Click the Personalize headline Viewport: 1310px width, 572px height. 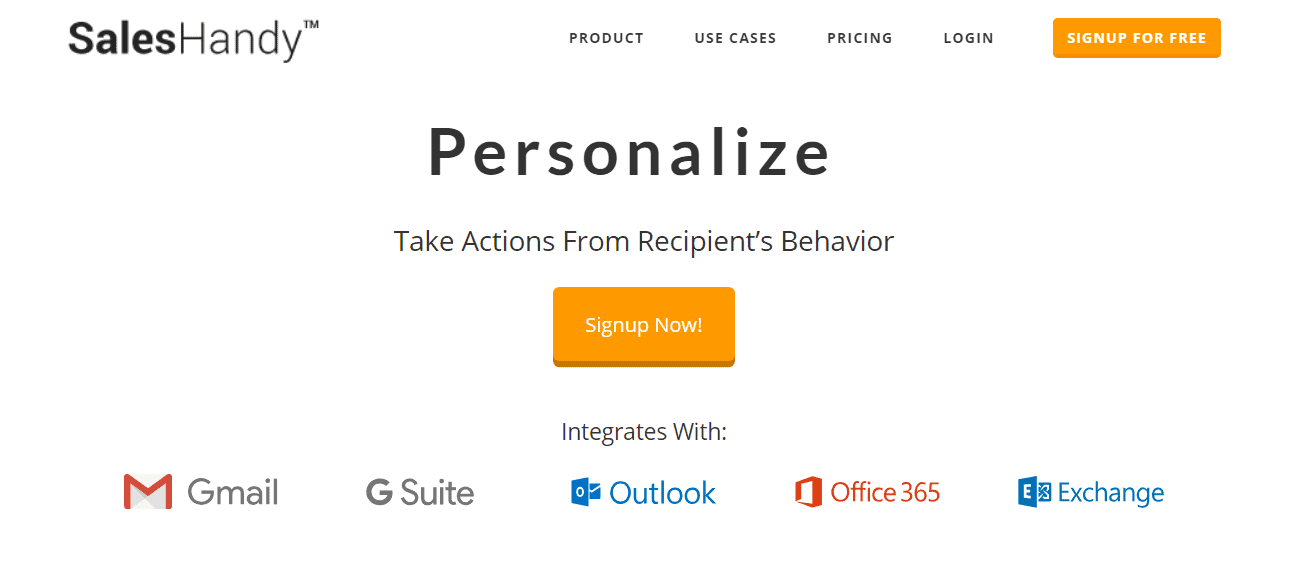630,152
